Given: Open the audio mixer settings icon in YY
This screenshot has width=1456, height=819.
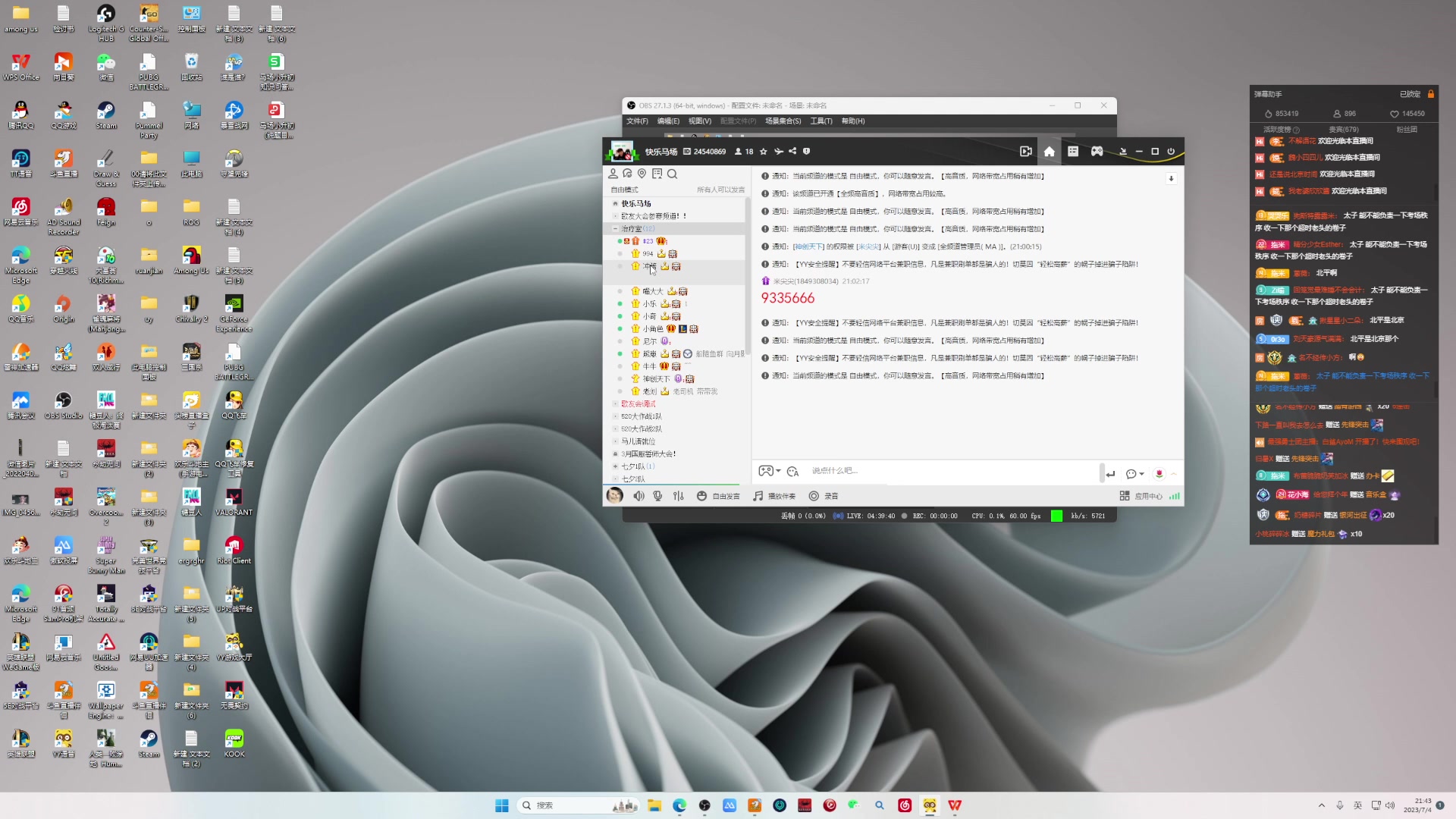Looking at the screenshot, I should point(679,496).
